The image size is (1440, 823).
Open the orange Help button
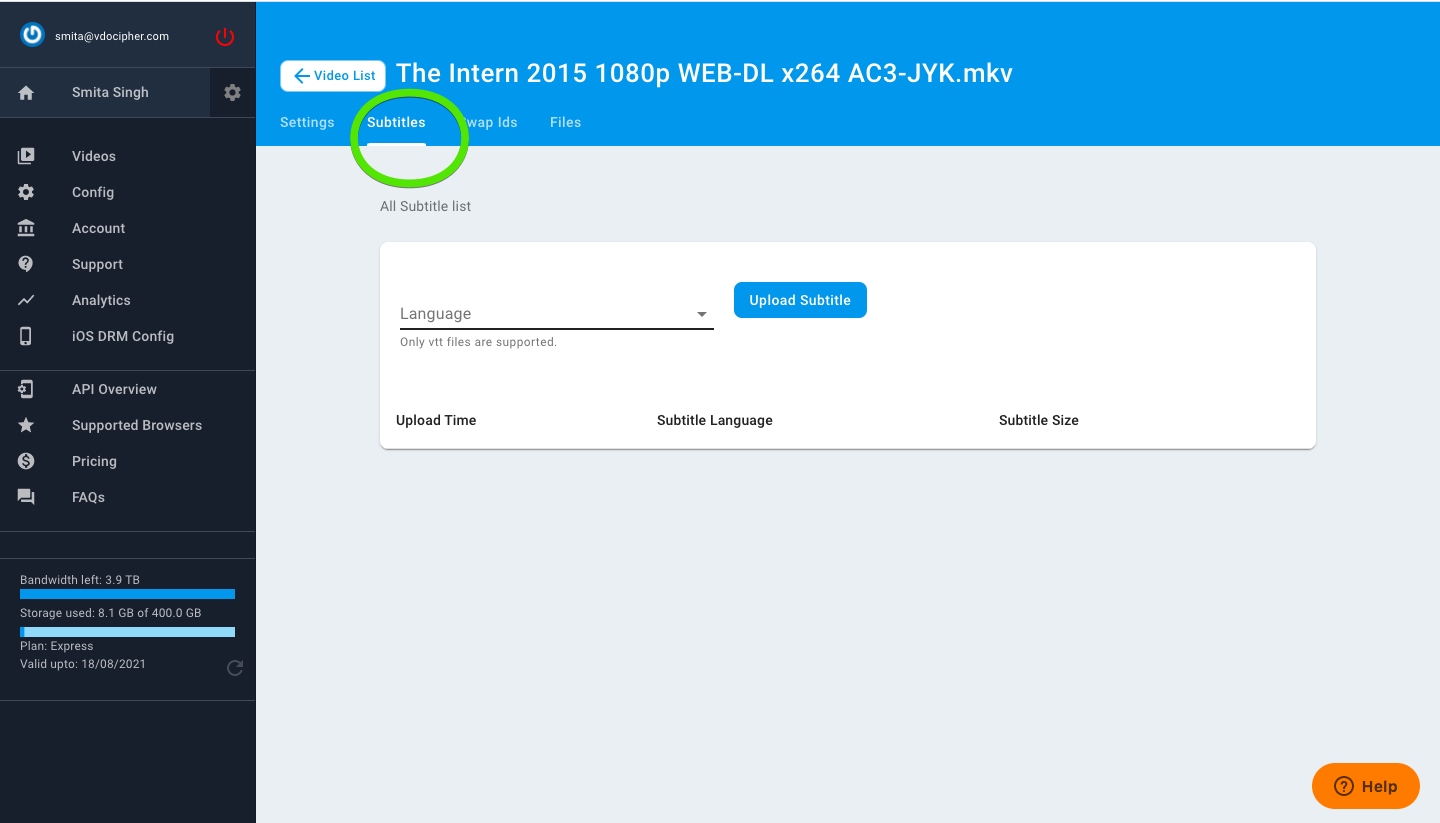pos(1365,786)
